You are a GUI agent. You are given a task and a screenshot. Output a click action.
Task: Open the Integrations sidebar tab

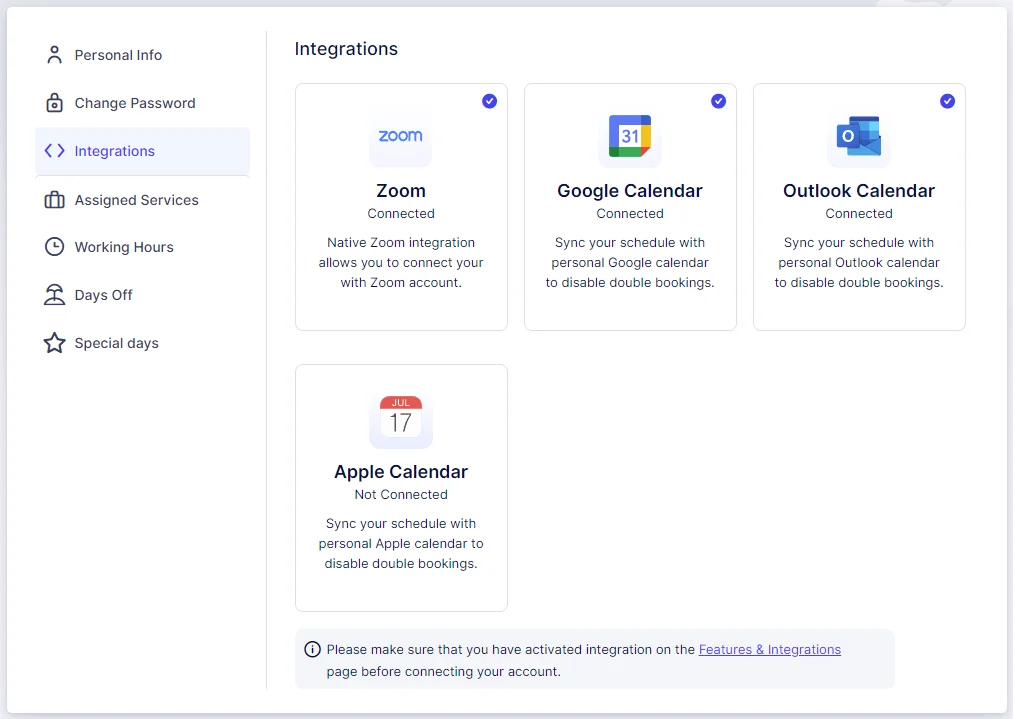(114, 151)
